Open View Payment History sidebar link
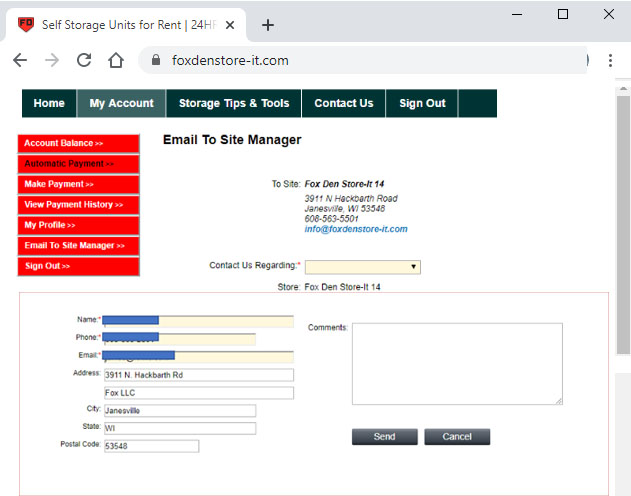 pyautogui.click(x=78, y=205)
